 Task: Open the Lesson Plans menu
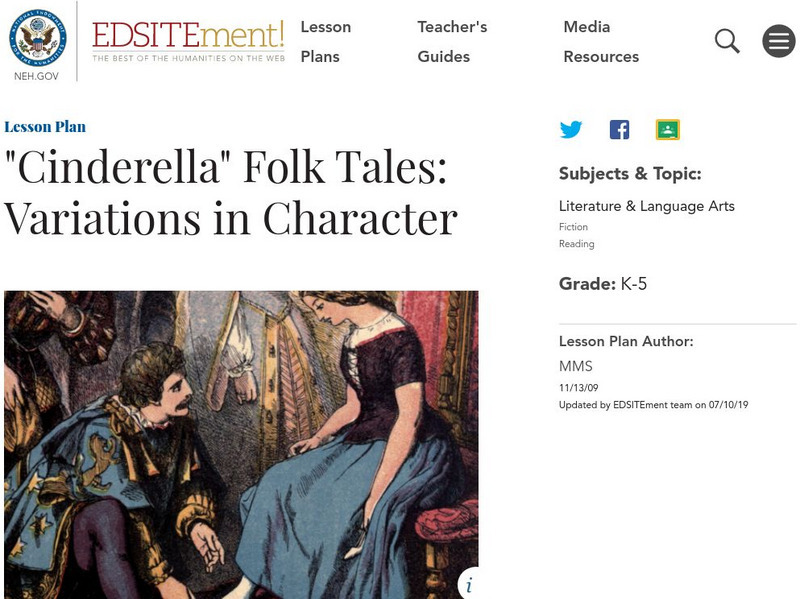(325, 41)
